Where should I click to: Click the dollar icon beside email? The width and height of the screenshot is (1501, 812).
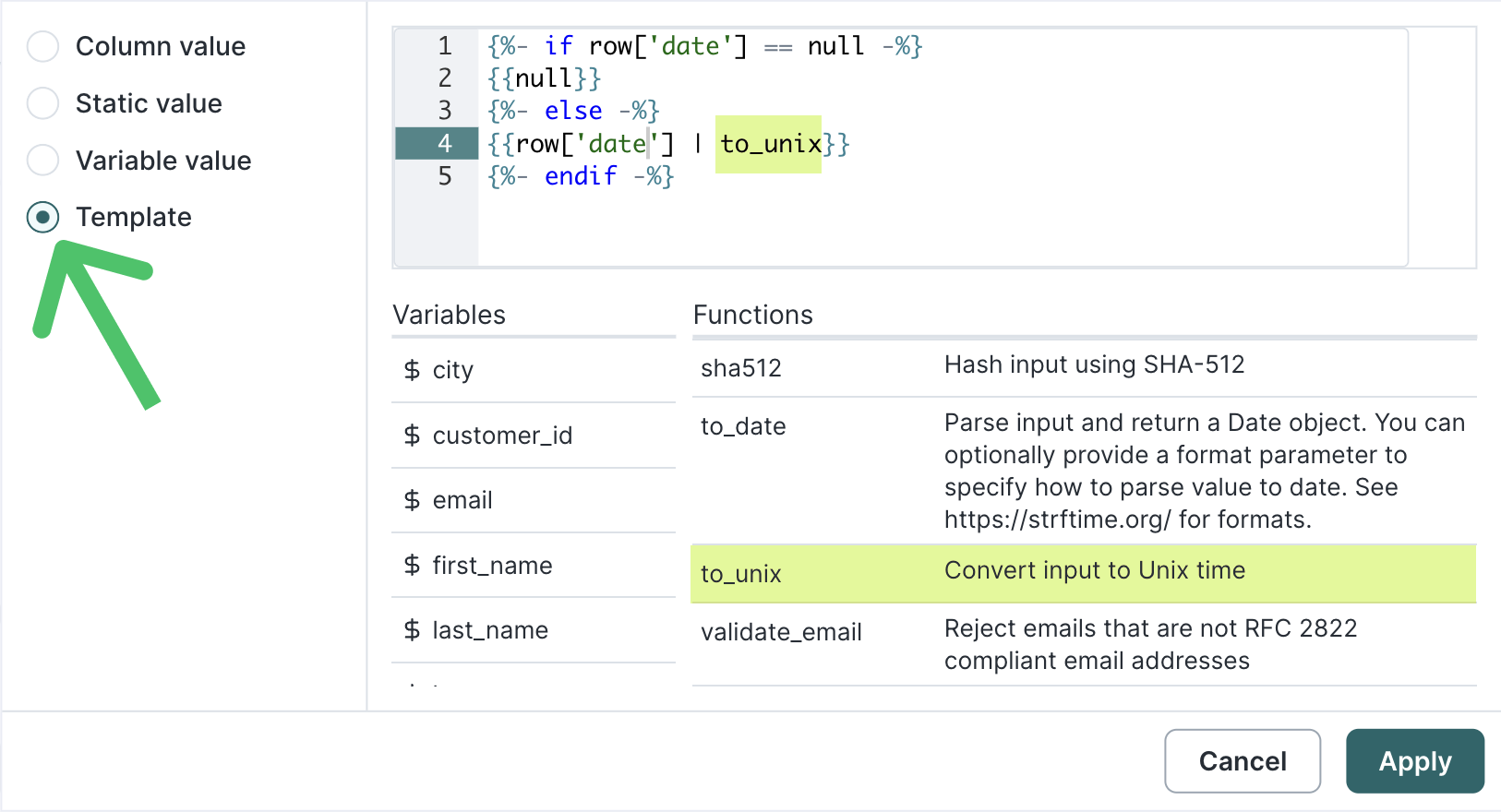coord(412,500)
